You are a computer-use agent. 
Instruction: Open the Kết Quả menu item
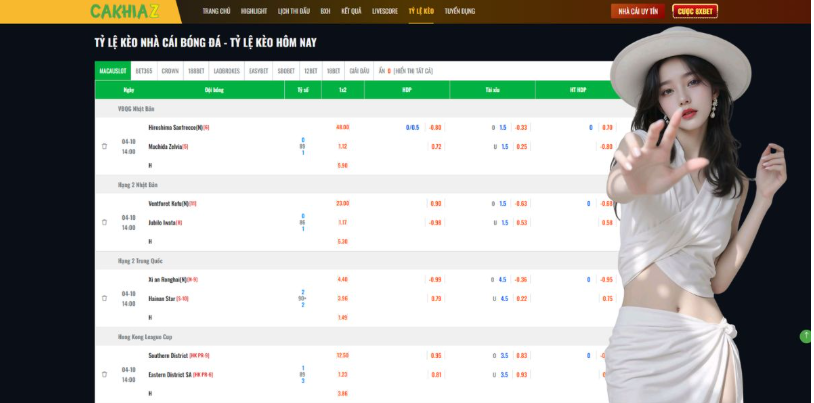coord(351,11)
